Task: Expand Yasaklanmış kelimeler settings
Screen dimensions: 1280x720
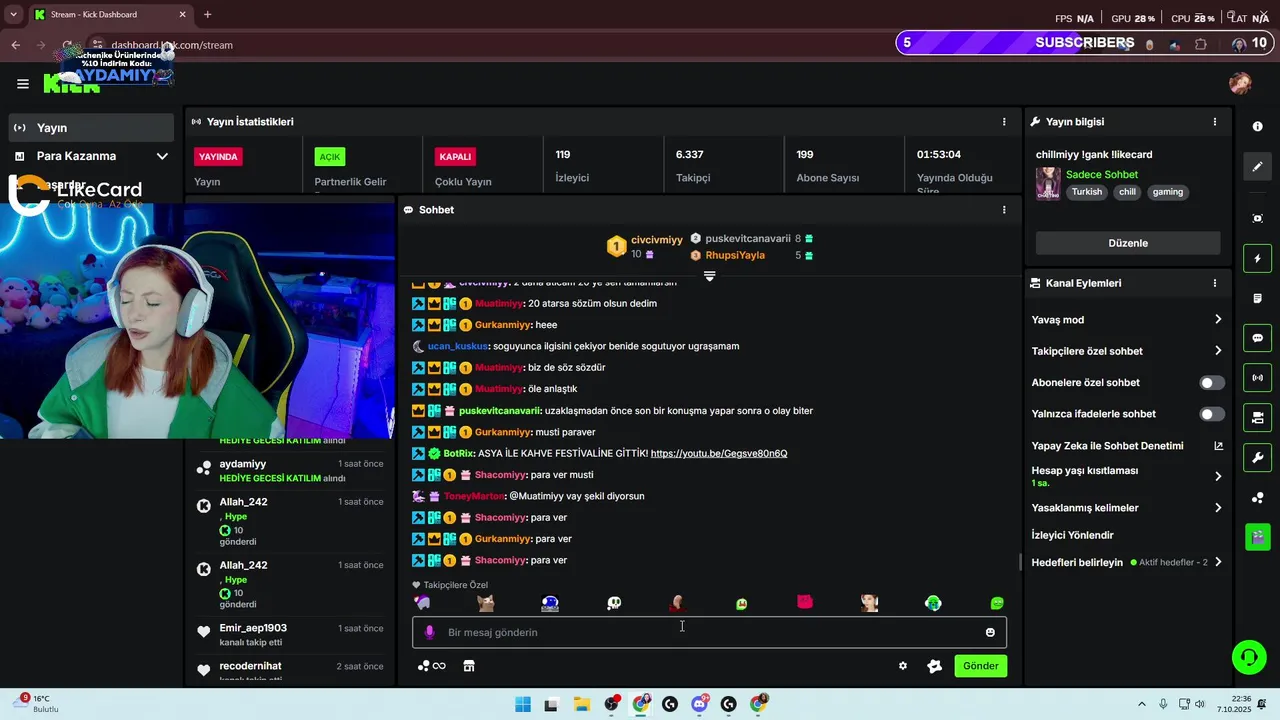Action: (1218, 508)
